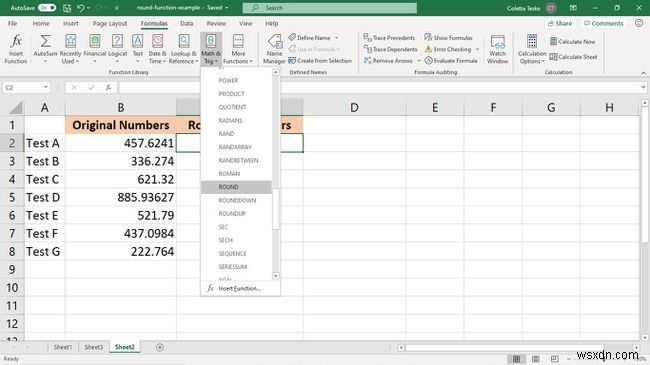650x365 pixels.
Task: Open Lookup & Reference functions list
Action: click(x=184, y=49)
